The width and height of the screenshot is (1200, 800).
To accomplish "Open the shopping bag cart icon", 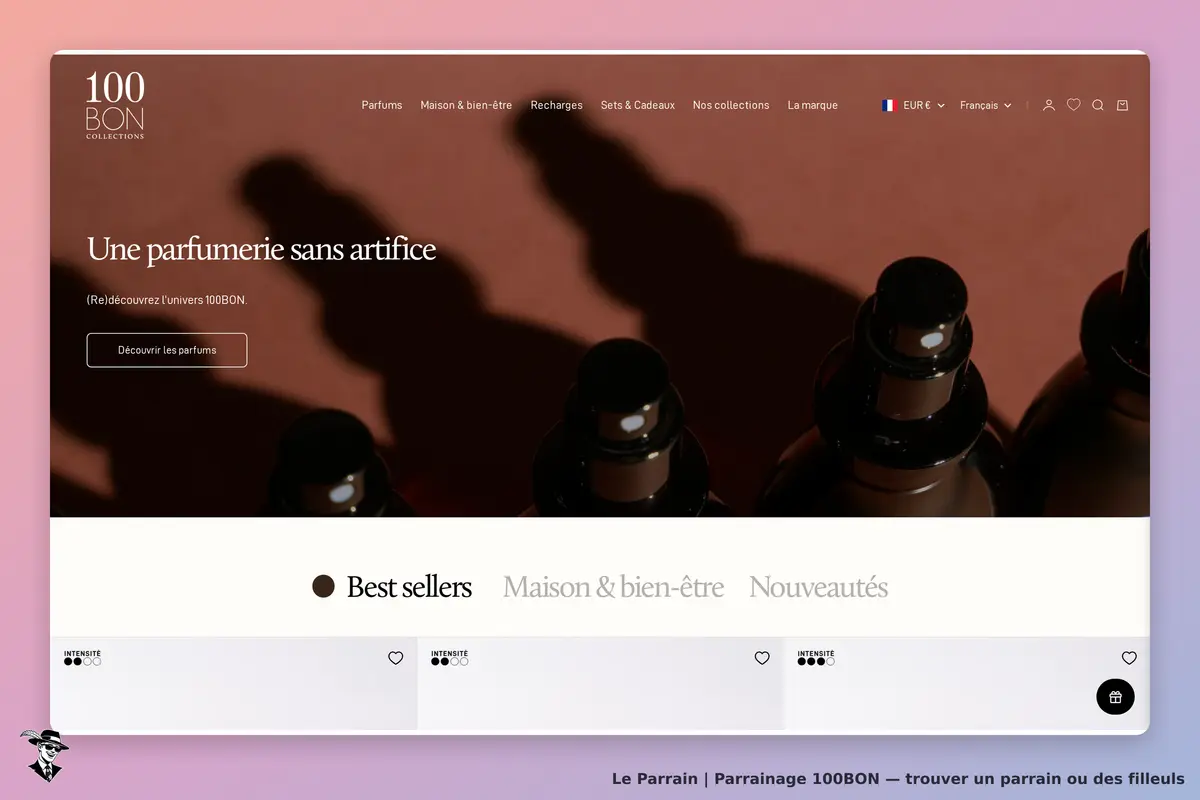I will (1122, 105).
